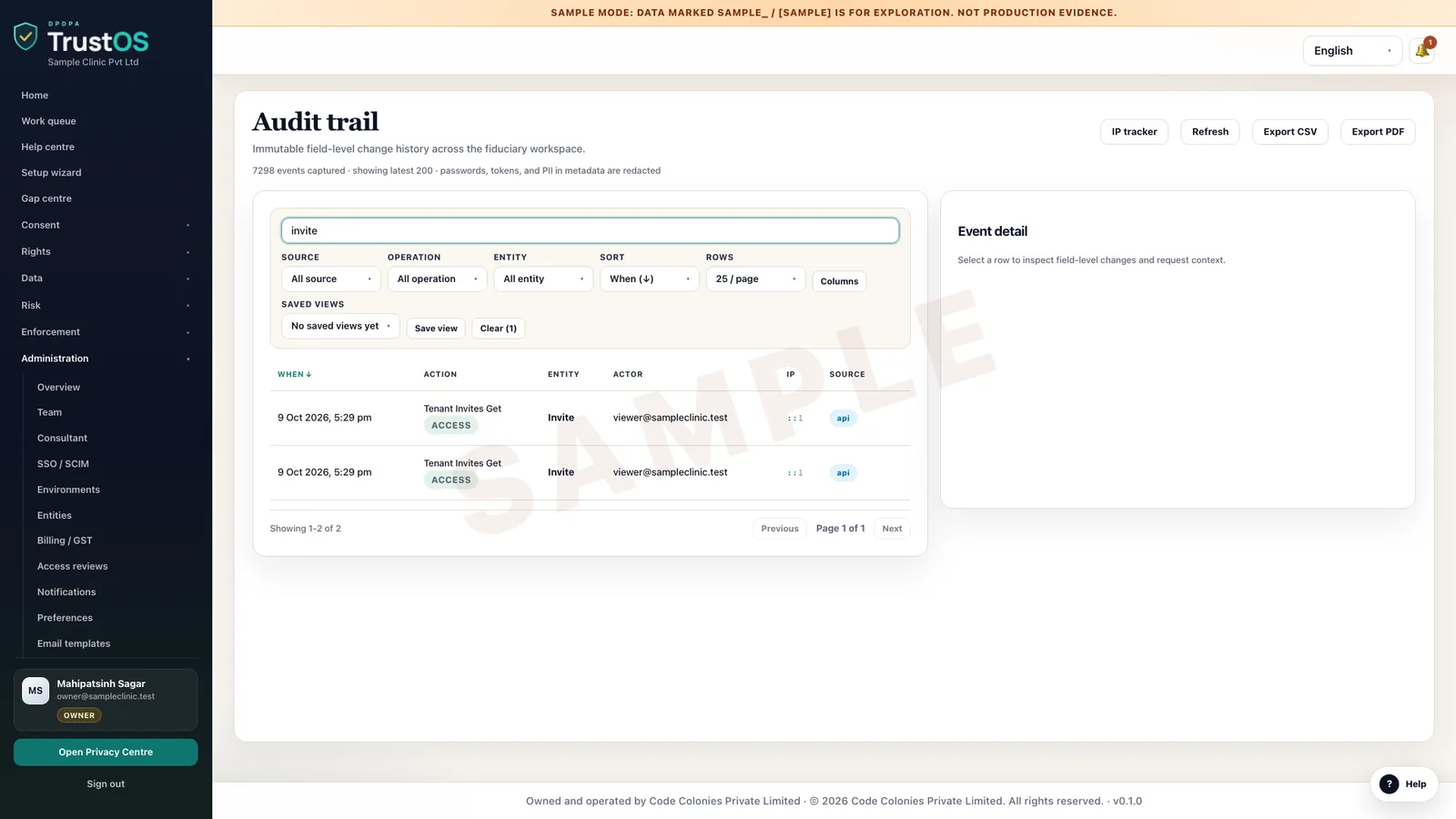Open Email templates page

coord(74,643)
